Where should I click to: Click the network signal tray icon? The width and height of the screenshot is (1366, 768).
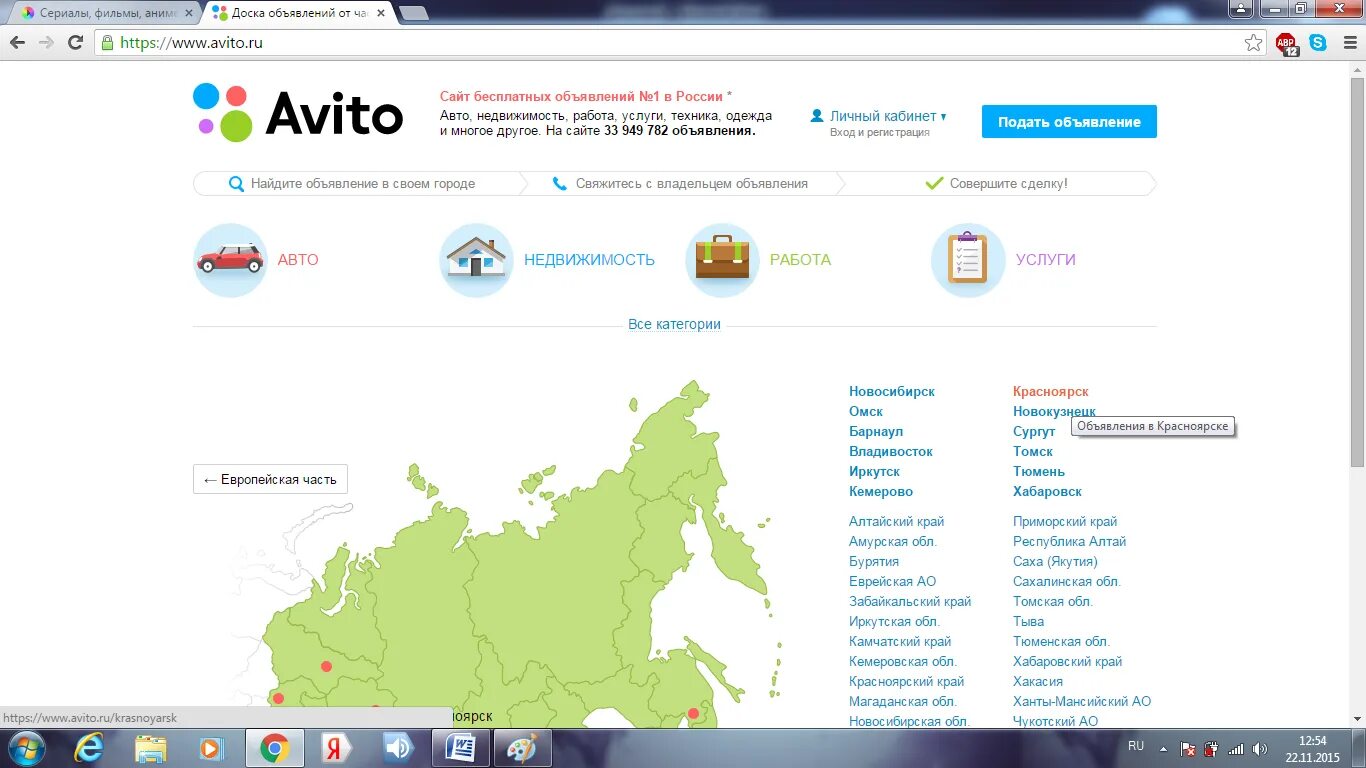[x=1236, y=749]
